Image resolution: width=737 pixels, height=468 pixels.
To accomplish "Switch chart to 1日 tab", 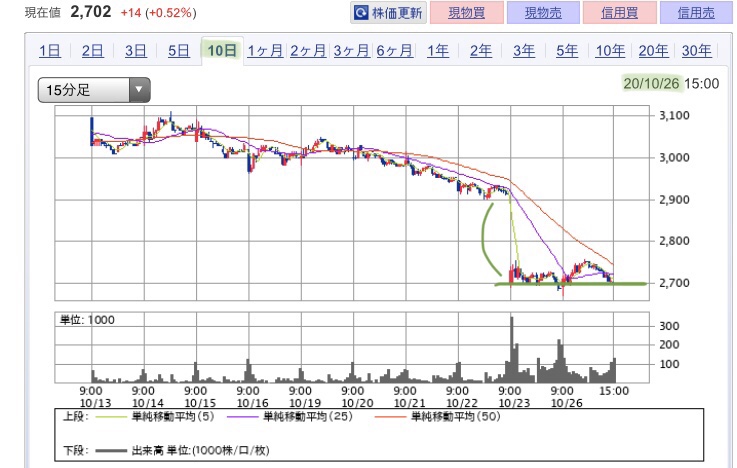I will click(x=50, y=50).
